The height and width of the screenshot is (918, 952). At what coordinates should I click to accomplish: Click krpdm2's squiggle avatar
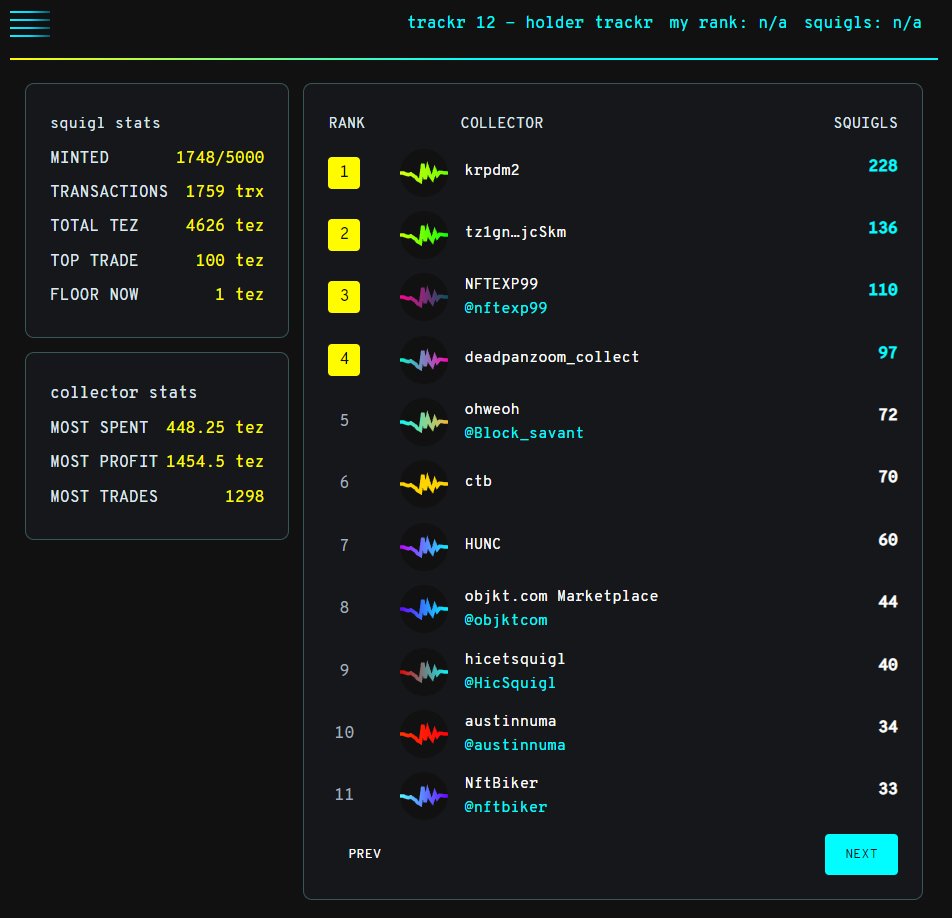[x=424, y=173]
